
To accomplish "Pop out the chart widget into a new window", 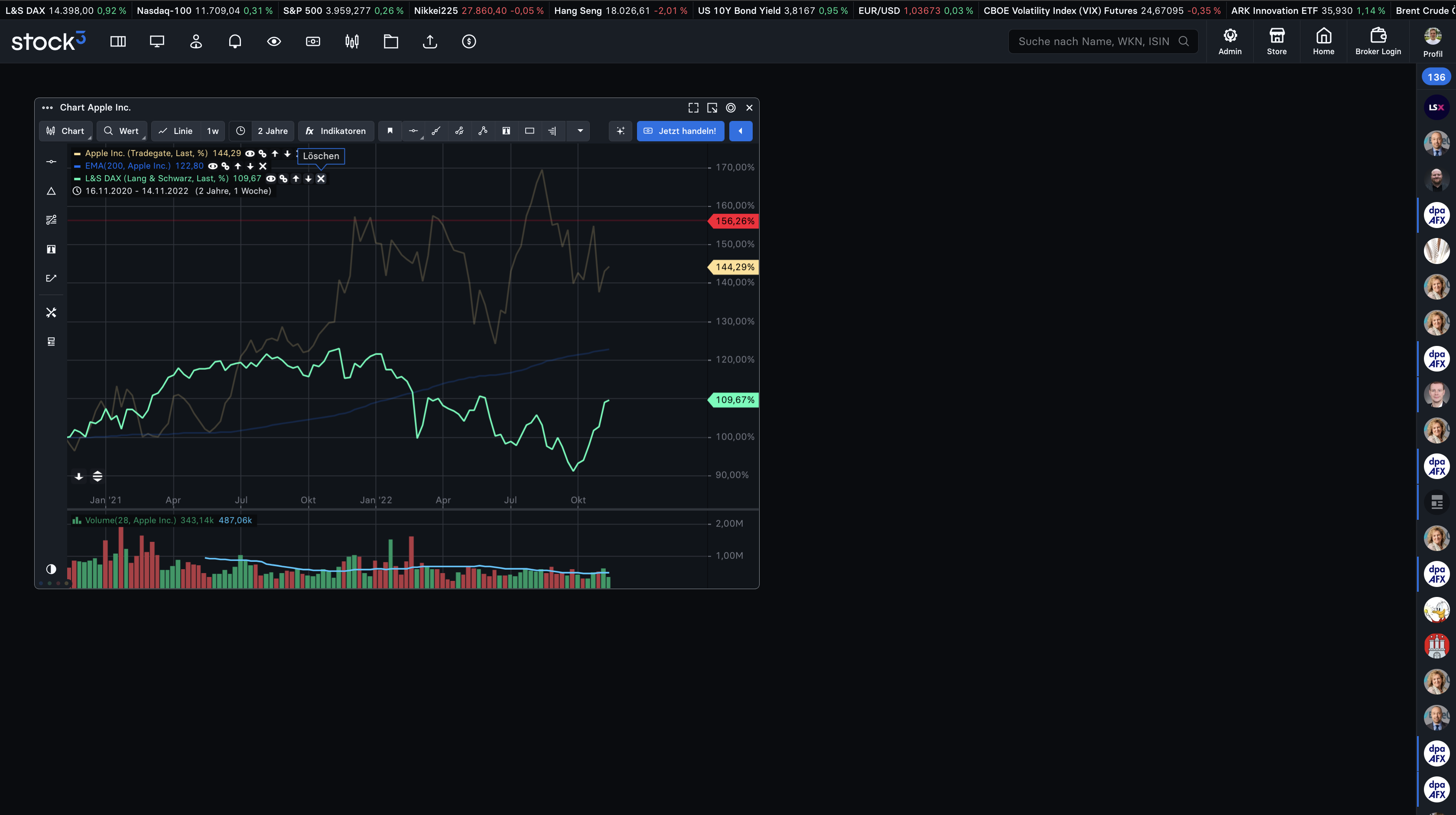I will (712, 108).
